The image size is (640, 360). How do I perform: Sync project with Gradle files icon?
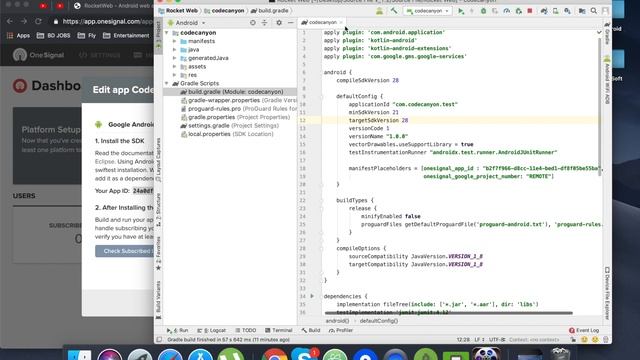click(x=544, y=11)
